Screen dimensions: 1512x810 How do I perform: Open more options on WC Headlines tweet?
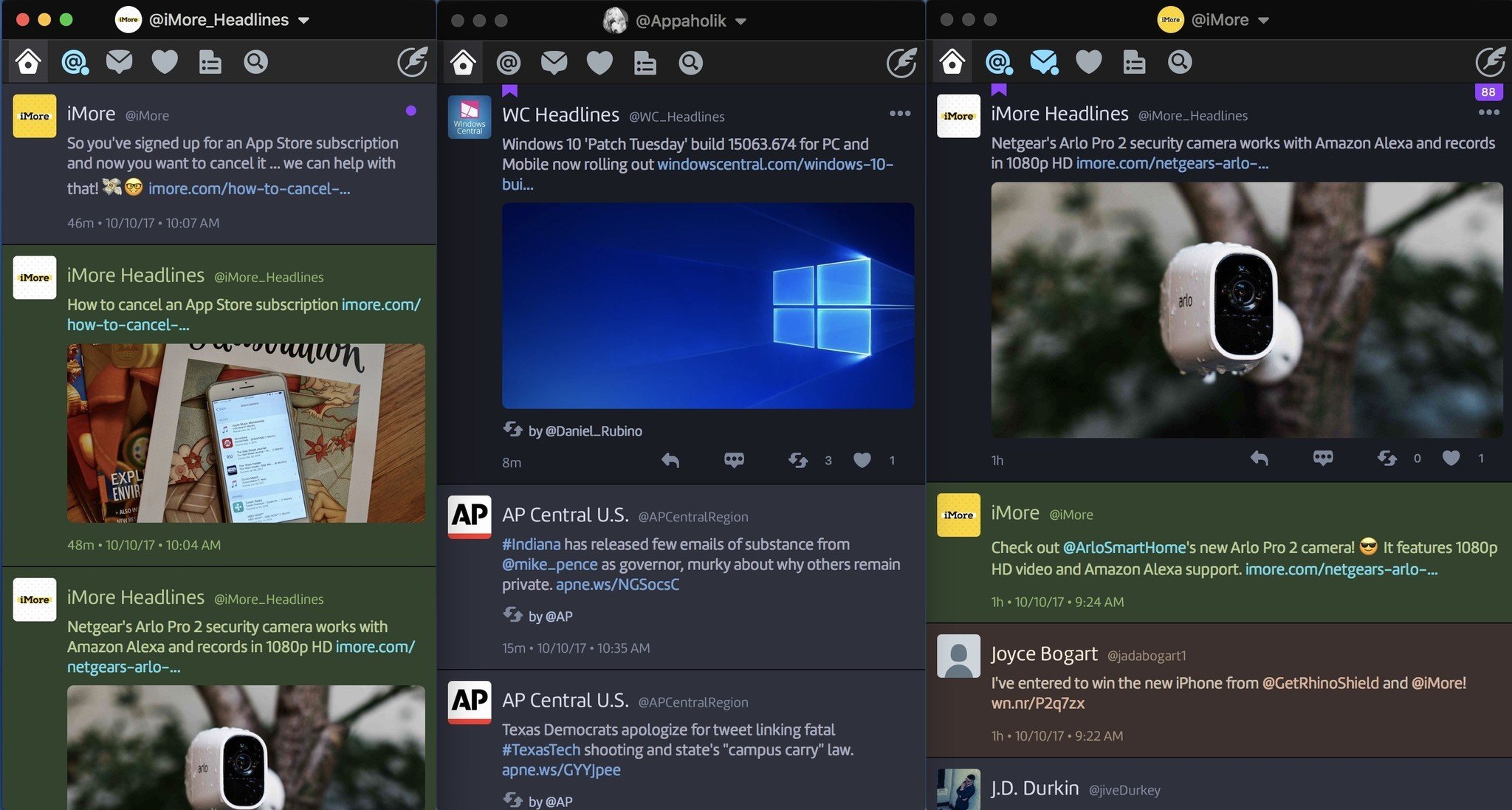(x=900, y=114)
